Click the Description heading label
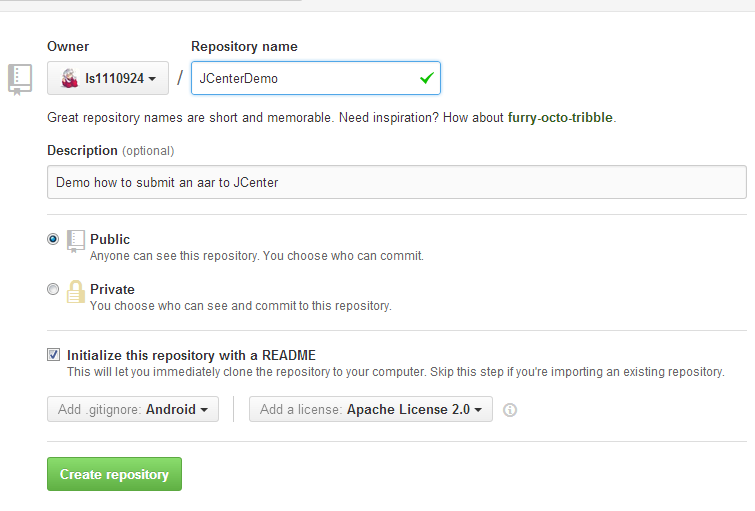Viewport: 755px width, 511px height. pyautogui.click(x=82, y=150)
